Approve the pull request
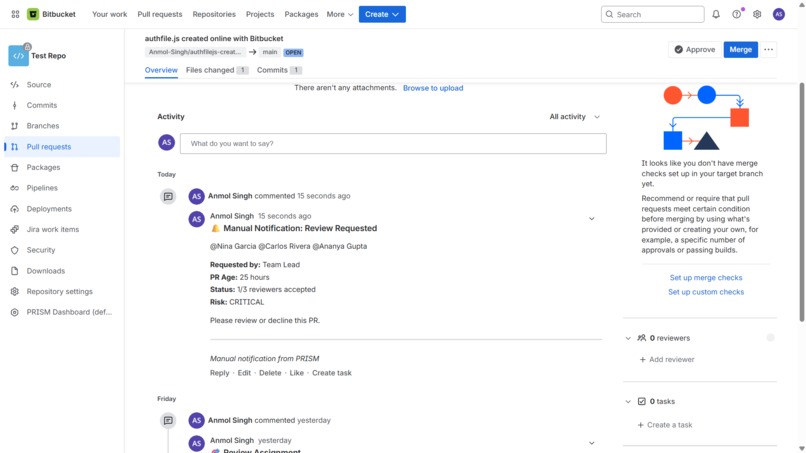This screenshot has width=806, height=453. pyautogui.click(x=694, y=49)
